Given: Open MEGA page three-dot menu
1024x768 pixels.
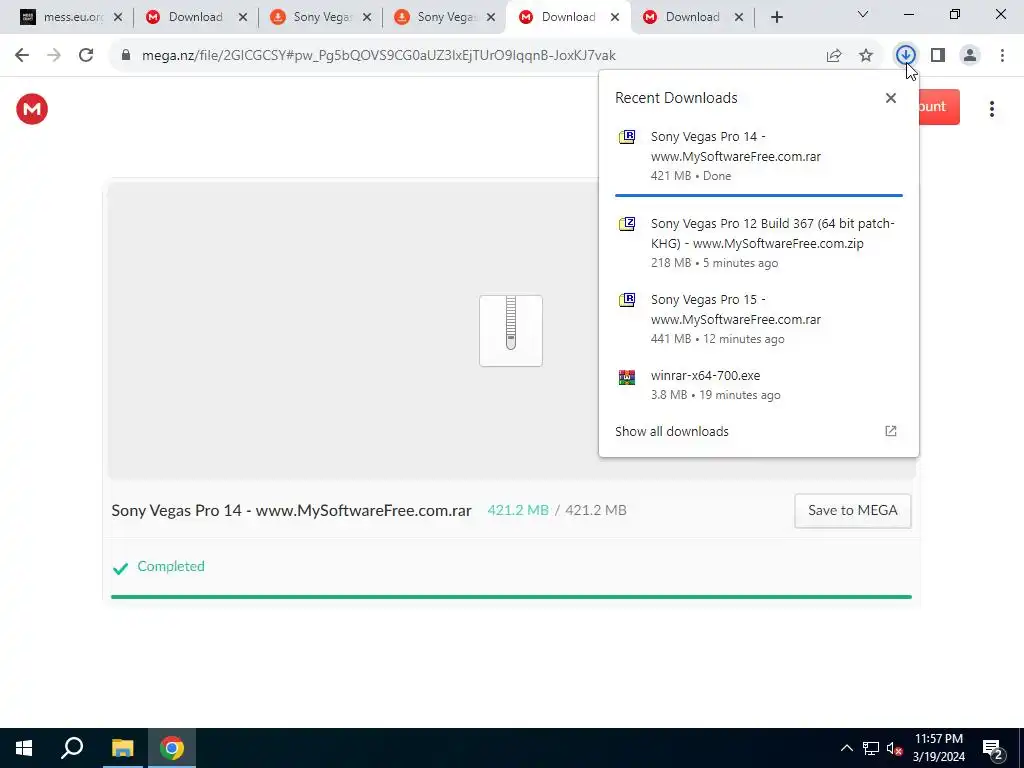Looking at the screenshot, I should [992, 109].
